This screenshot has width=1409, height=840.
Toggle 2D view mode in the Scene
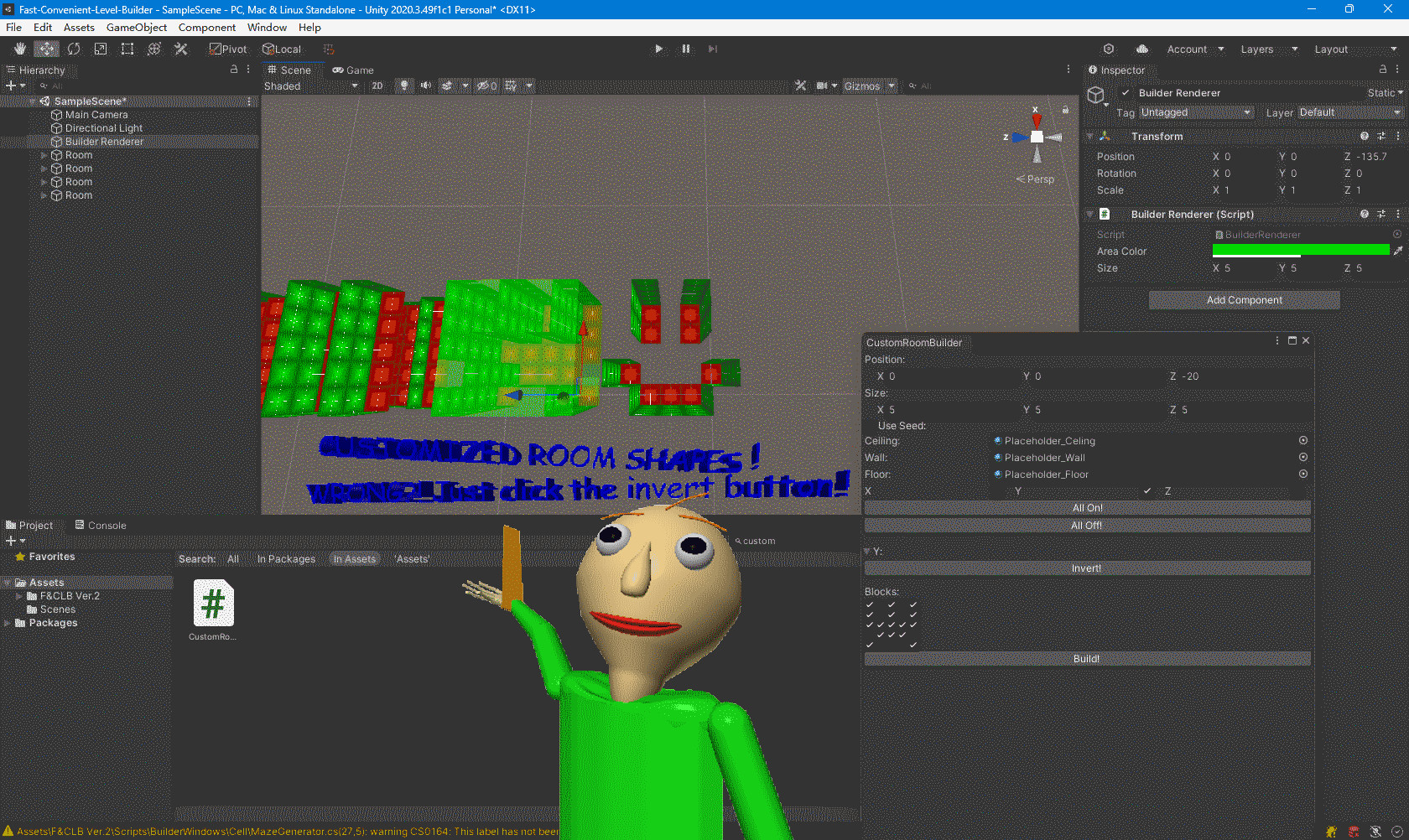point(377,86)
